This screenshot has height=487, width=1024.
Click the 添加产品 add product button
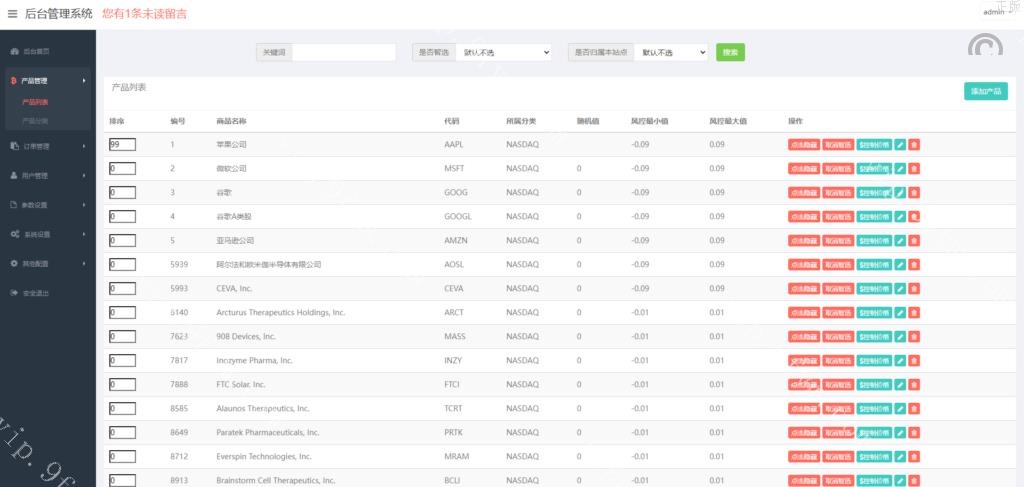[986, 91]
